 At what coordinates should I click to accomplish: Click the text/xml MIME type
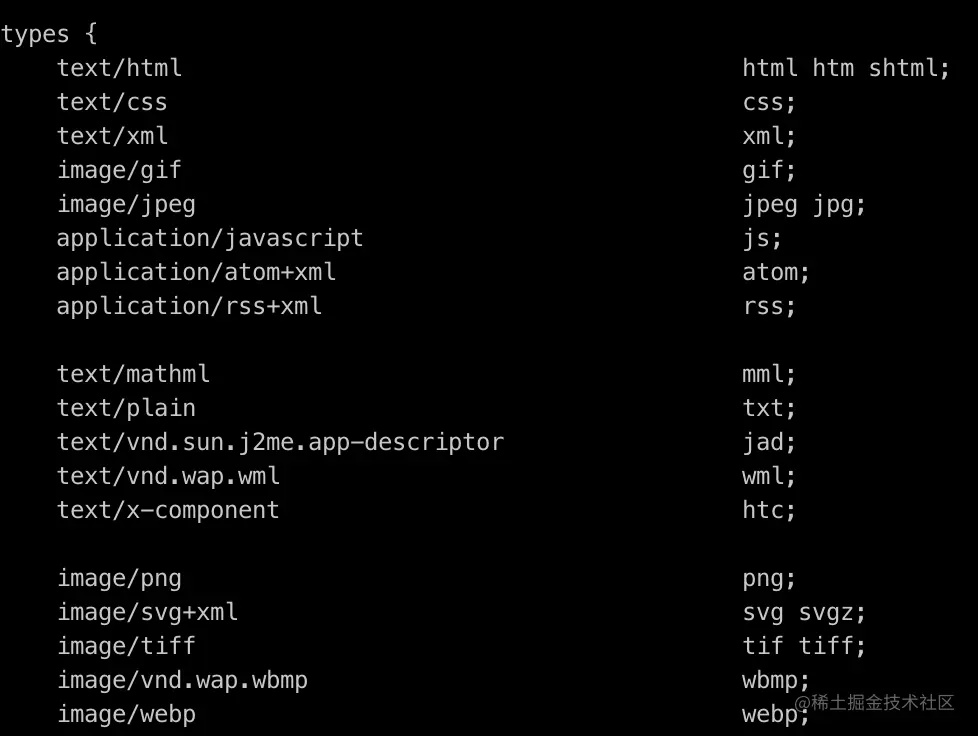click(x=112, y=136)
